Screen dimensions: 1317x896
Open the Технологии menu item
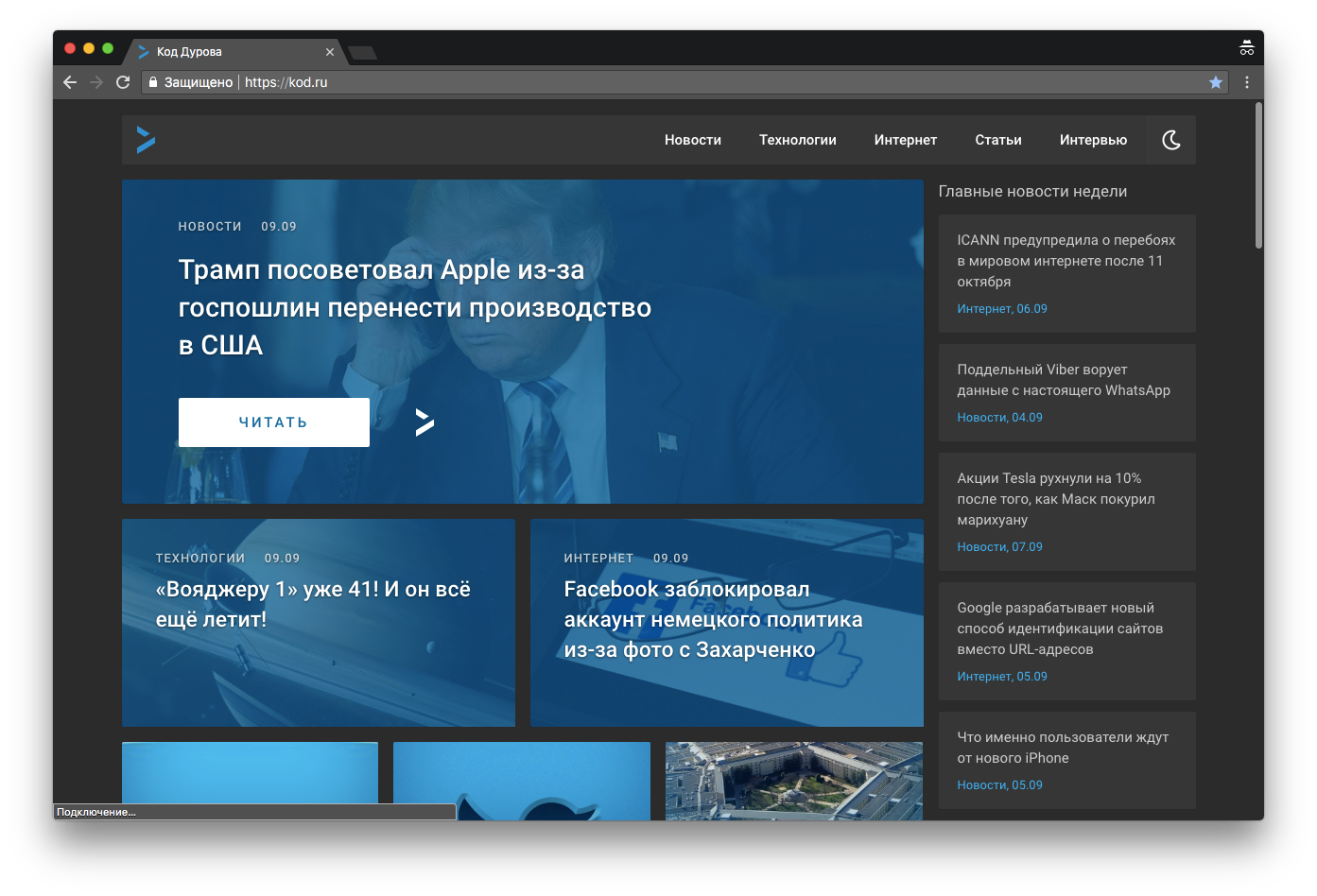pos(798,140)
